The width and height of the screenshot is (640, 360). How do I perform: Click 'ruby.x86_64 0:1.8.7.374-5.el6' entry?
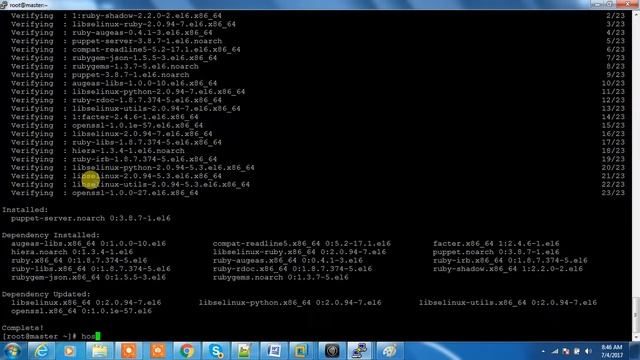79,260
